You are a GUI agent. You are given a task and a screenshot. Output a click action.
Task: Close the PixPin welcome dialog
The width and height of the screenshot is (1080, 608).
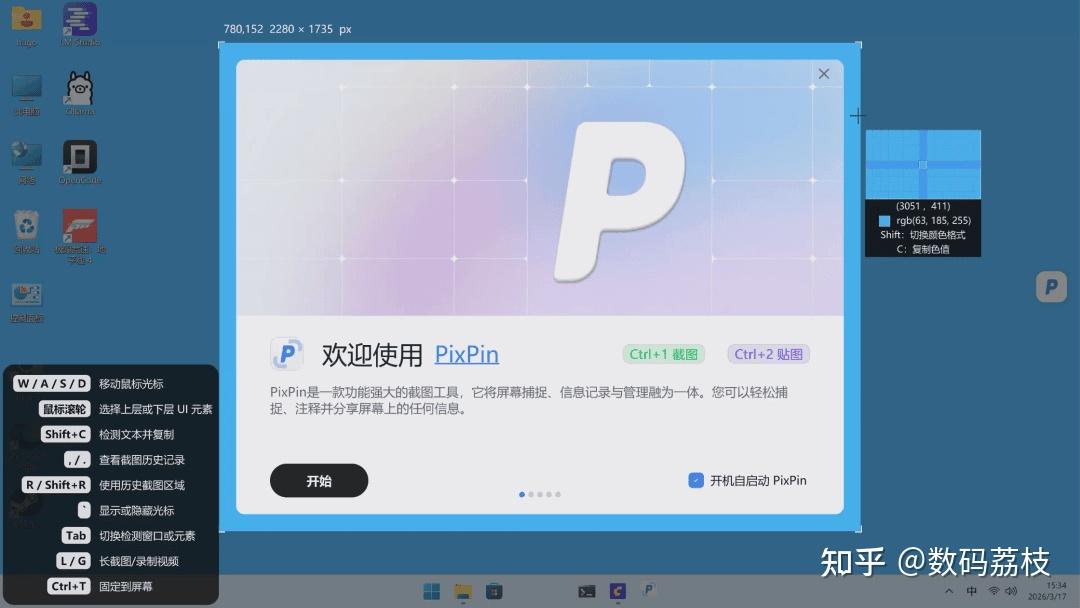pyautogui.click(x=824, y=74)
